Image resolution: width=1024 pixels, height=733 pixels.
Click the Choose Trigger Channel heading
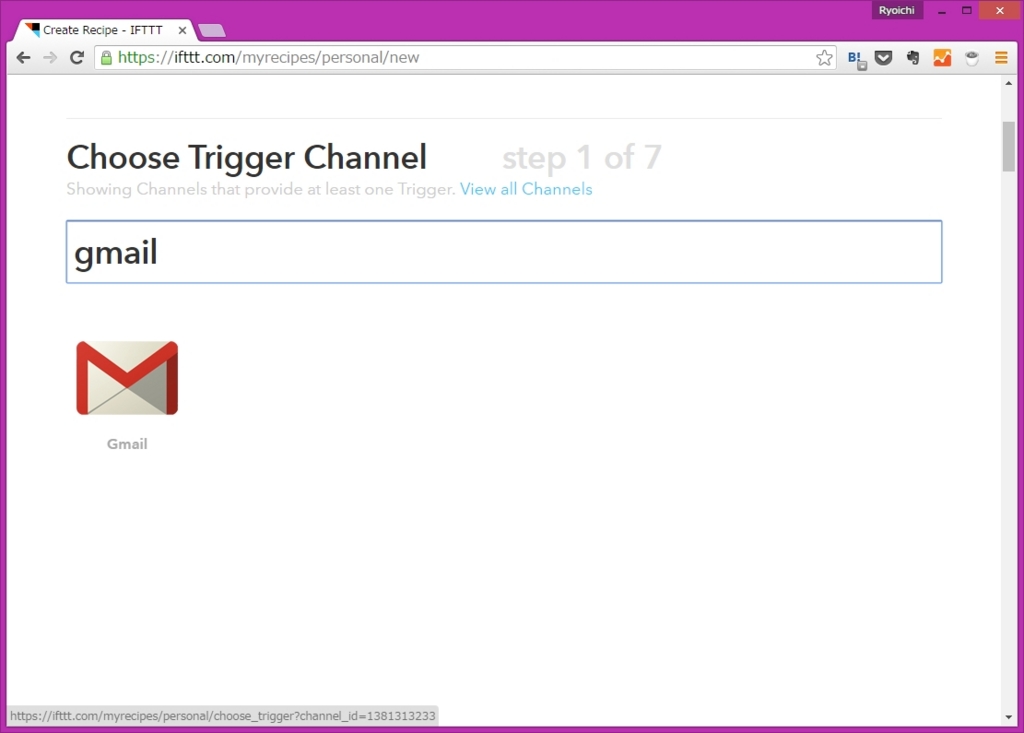pyautogui.click(x=247, y=157)
